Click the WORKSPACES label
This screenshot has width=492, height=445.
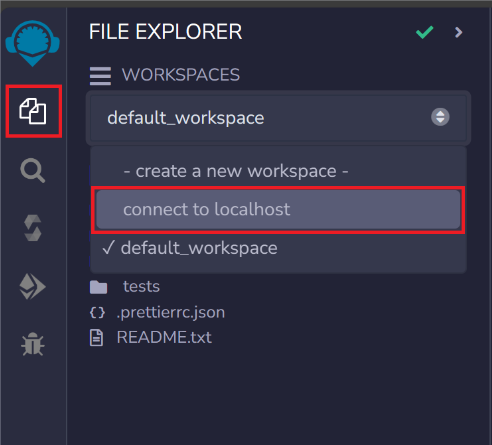point(181,75)
